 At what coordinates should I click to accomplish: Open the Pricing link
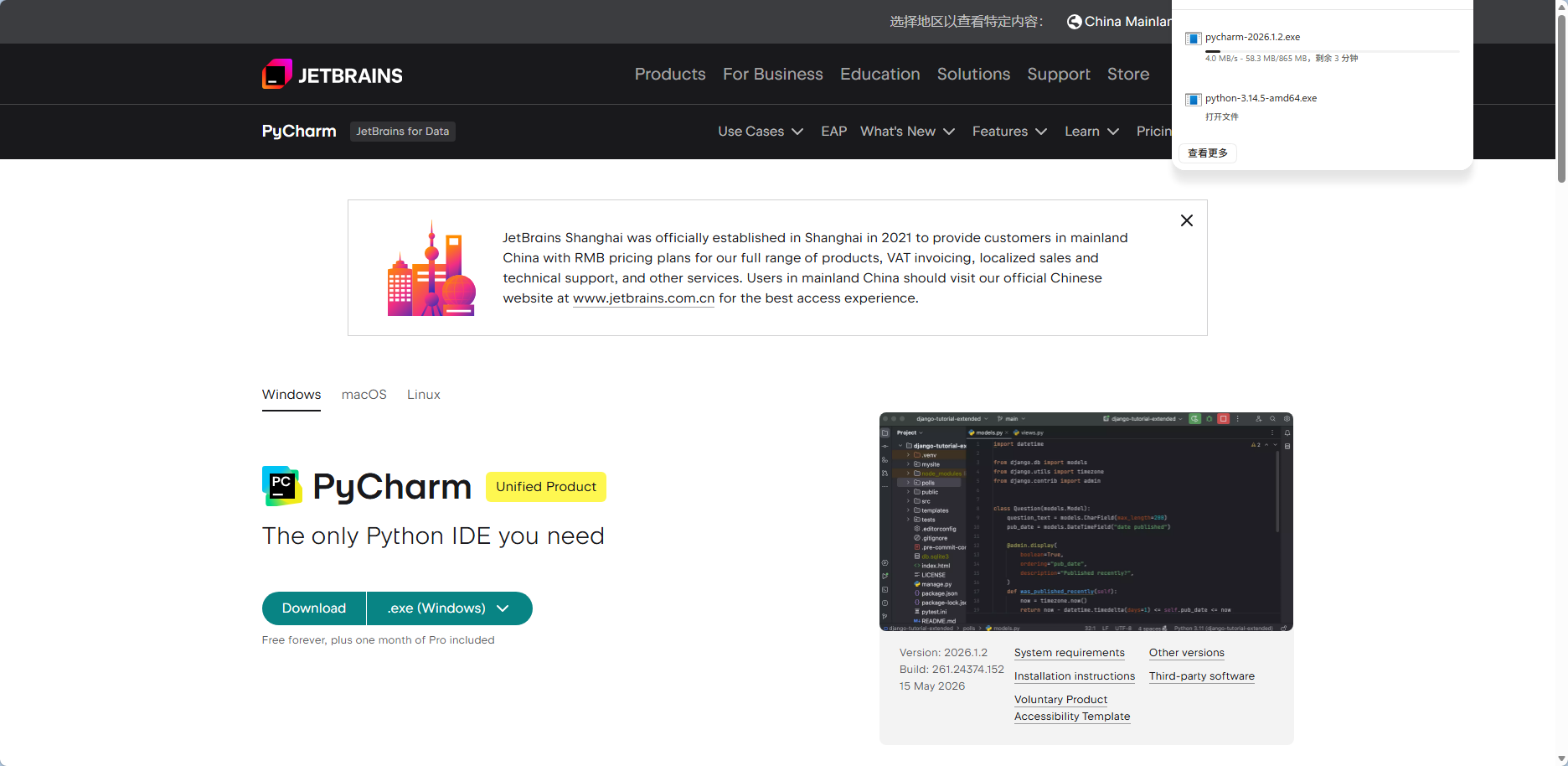point(1154,132)
